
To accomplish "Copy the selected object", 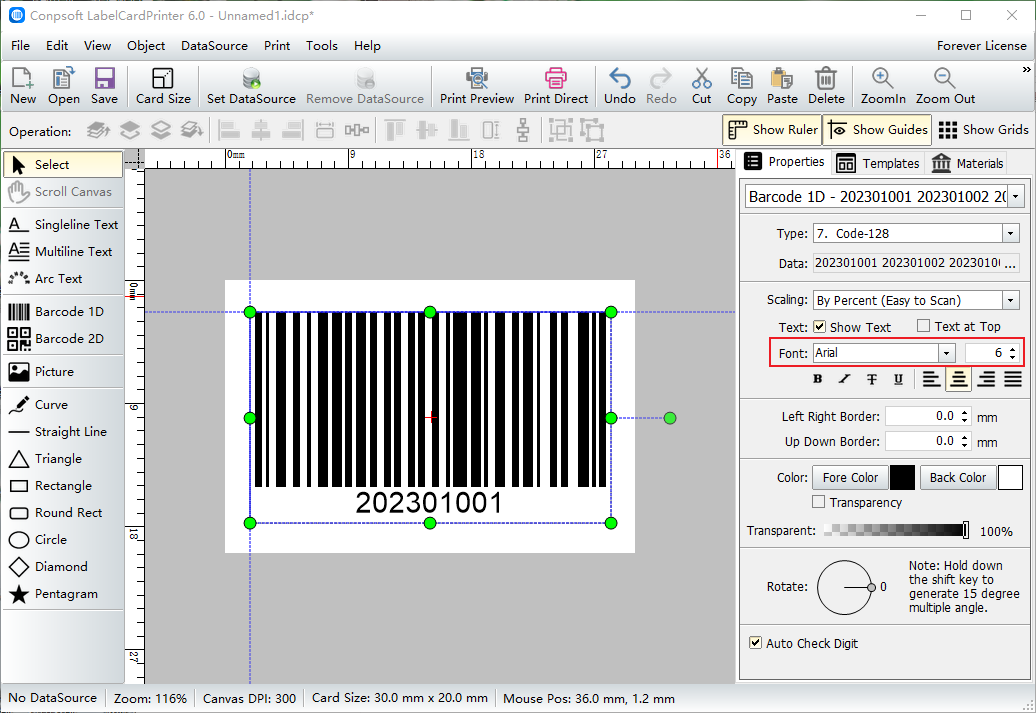I will click(x=741, y=86).
